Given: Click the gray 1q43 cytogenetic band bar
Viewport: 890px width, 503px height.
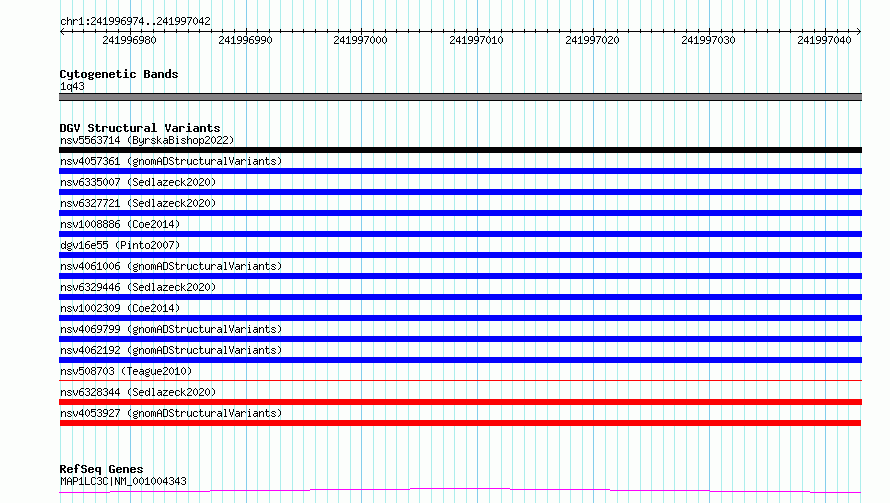Looking at the screenshot, I should coord(460,97).
